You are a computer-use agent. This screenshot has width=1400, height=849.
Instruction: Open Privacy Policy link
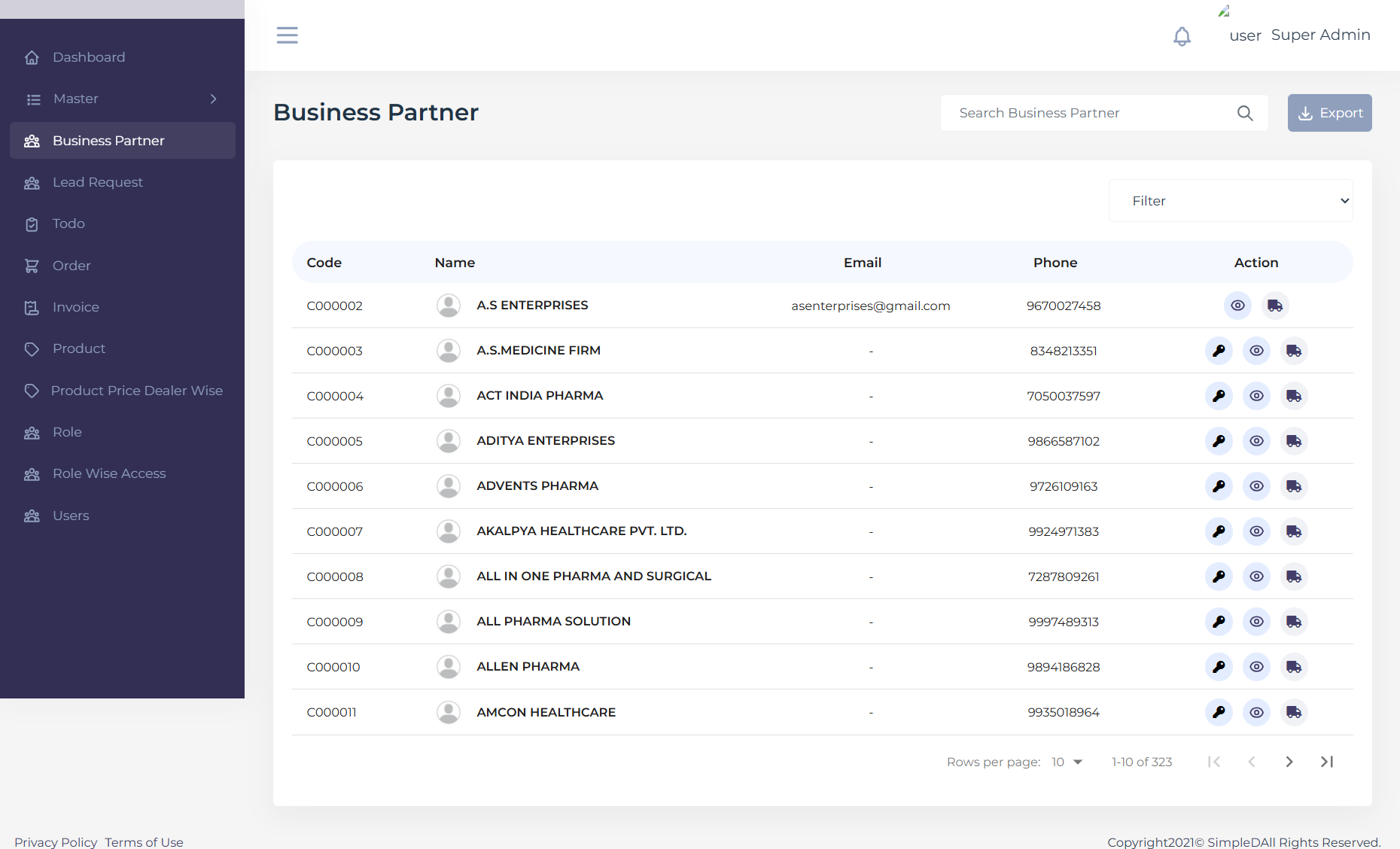click(x=56, y=841)
